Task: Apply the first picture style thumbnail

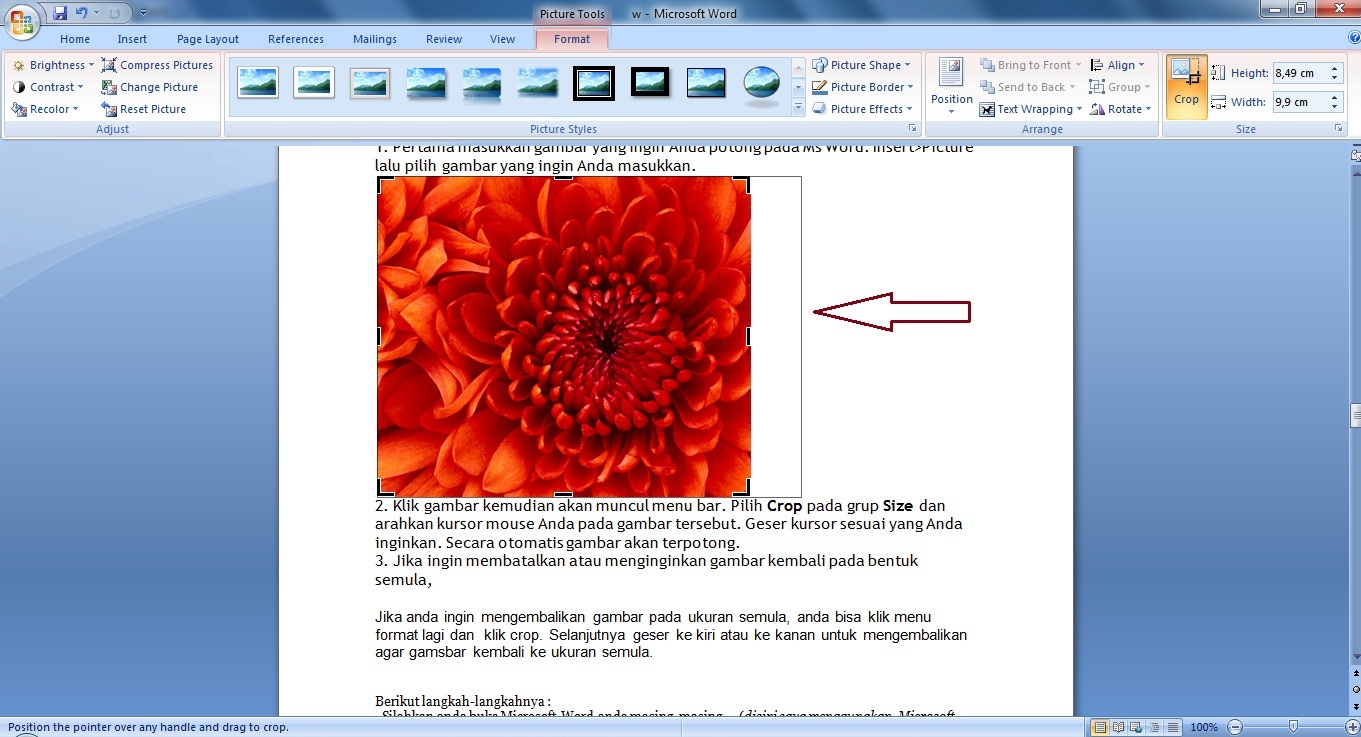Action: coord(258,83)
